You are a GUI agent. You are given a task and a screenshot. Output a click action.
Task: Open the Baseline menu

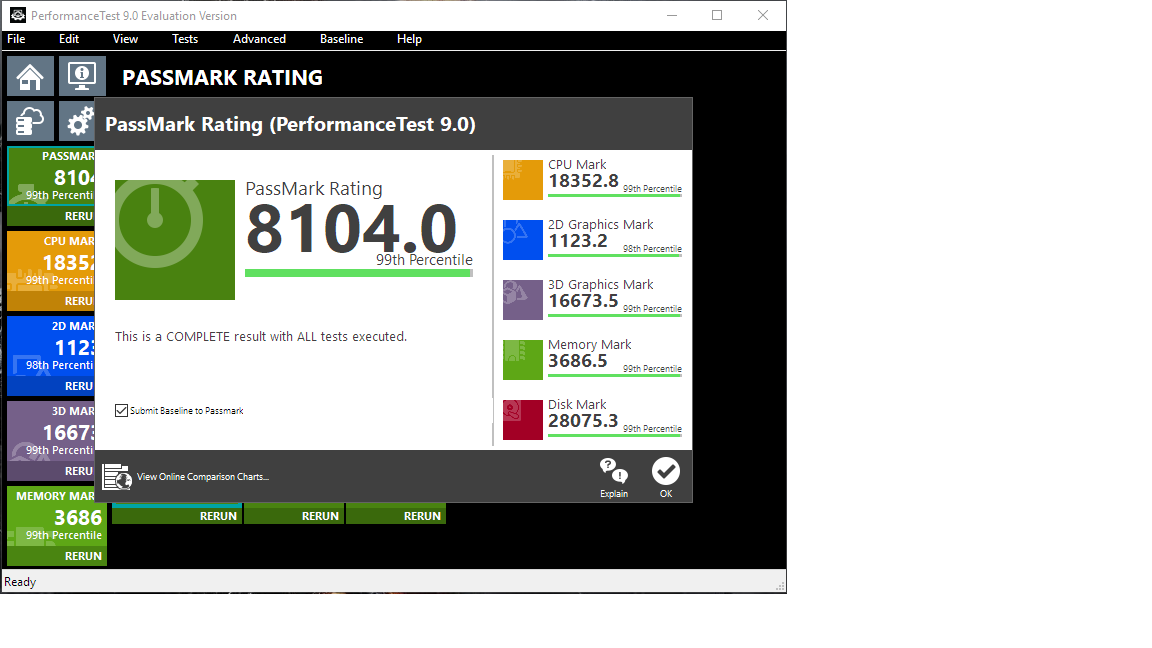(x=342, y=39)
